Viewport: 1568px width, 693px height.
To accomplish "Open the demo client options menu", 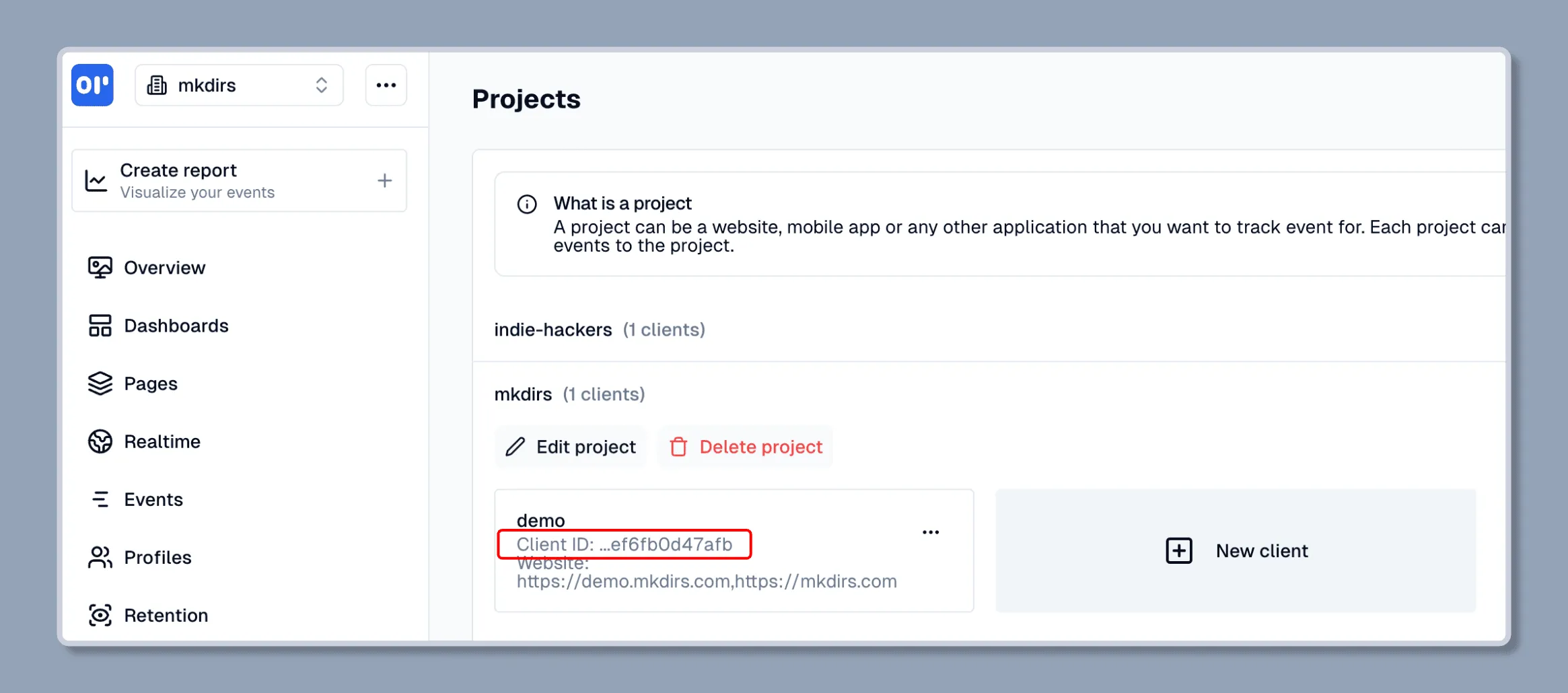I will click(x=931, y=532).
